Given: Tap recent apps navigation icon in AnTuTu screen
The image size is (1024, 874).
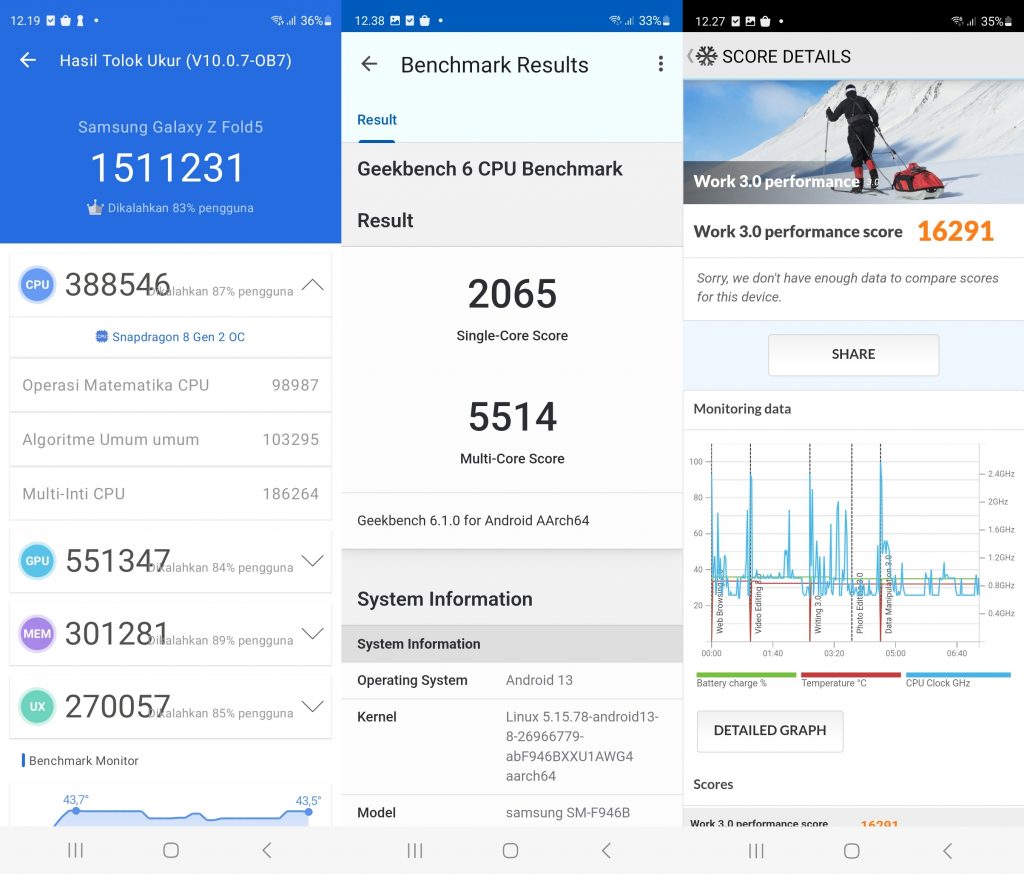Looking at the screenshot, I should [76, 850].
